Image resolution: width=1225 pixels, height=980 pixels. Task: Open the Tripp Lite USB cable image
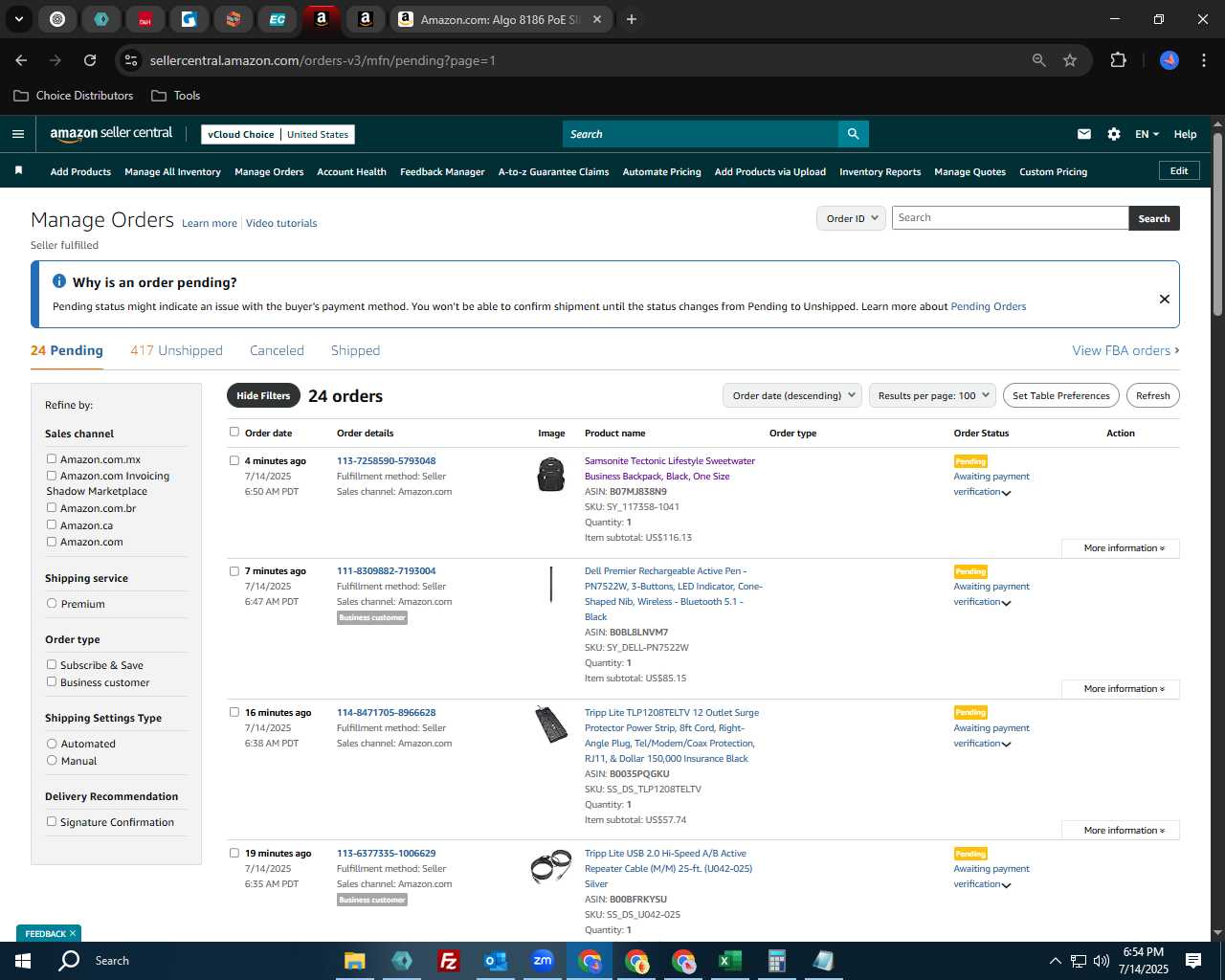click(551, 867)
